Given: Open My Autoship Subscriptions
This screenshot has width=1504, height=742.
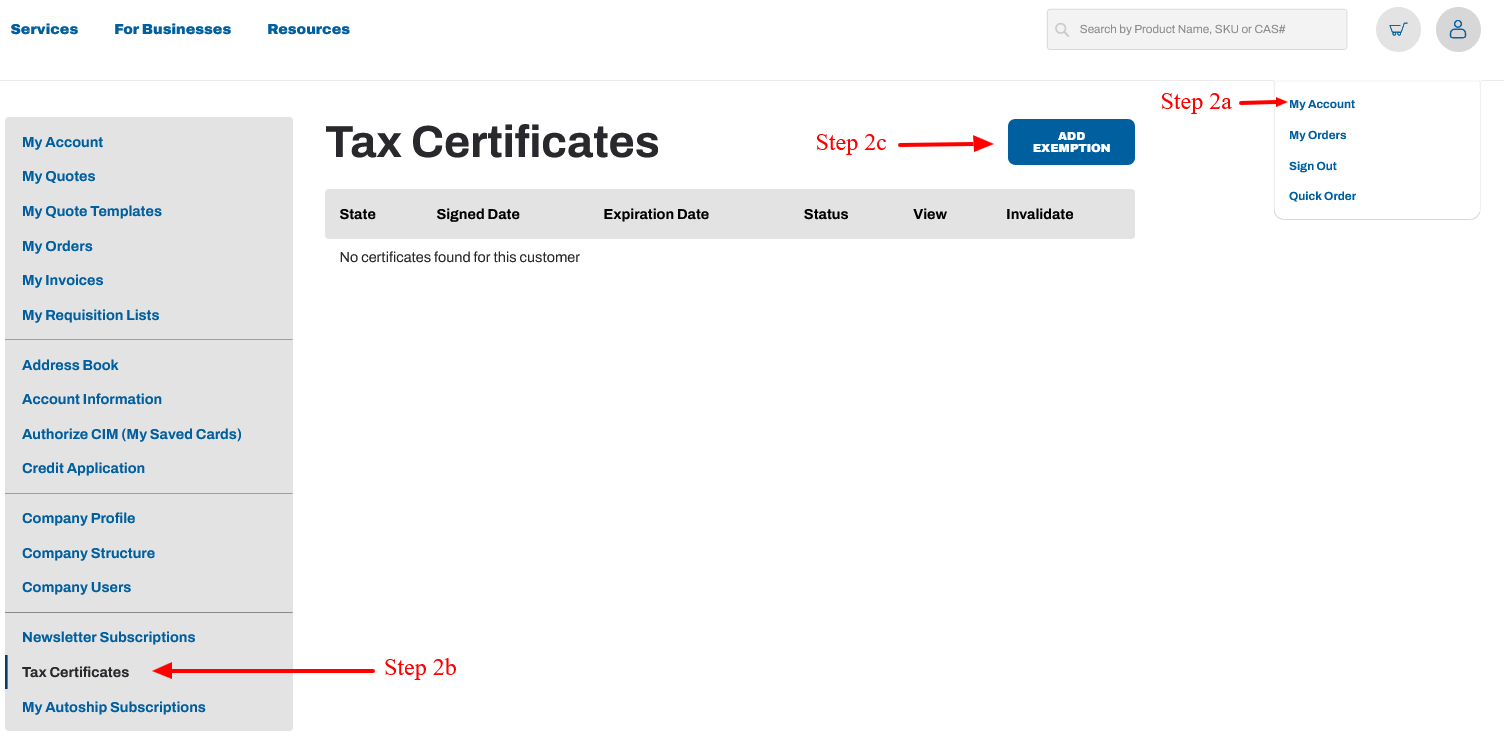Looking at the screenshot, I should (113, 707).
